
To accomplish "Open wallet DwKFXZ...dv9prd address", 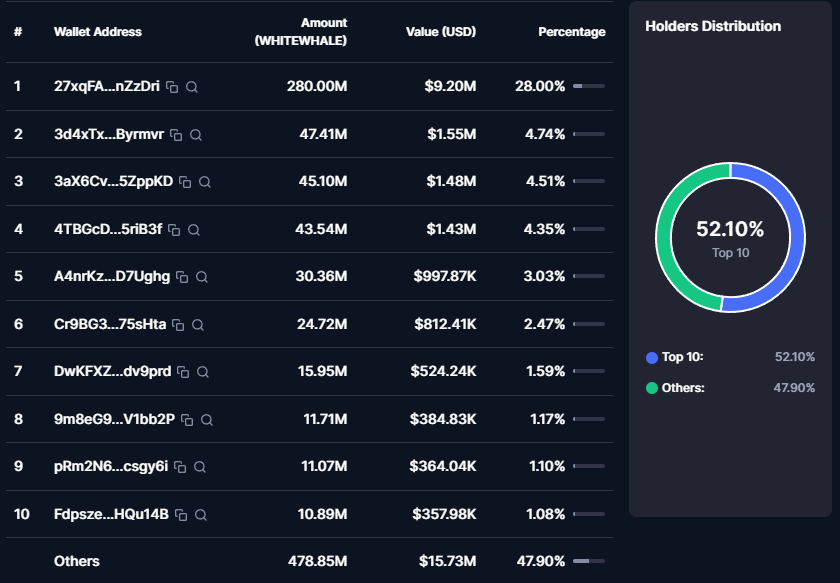I will coord(112,371).
